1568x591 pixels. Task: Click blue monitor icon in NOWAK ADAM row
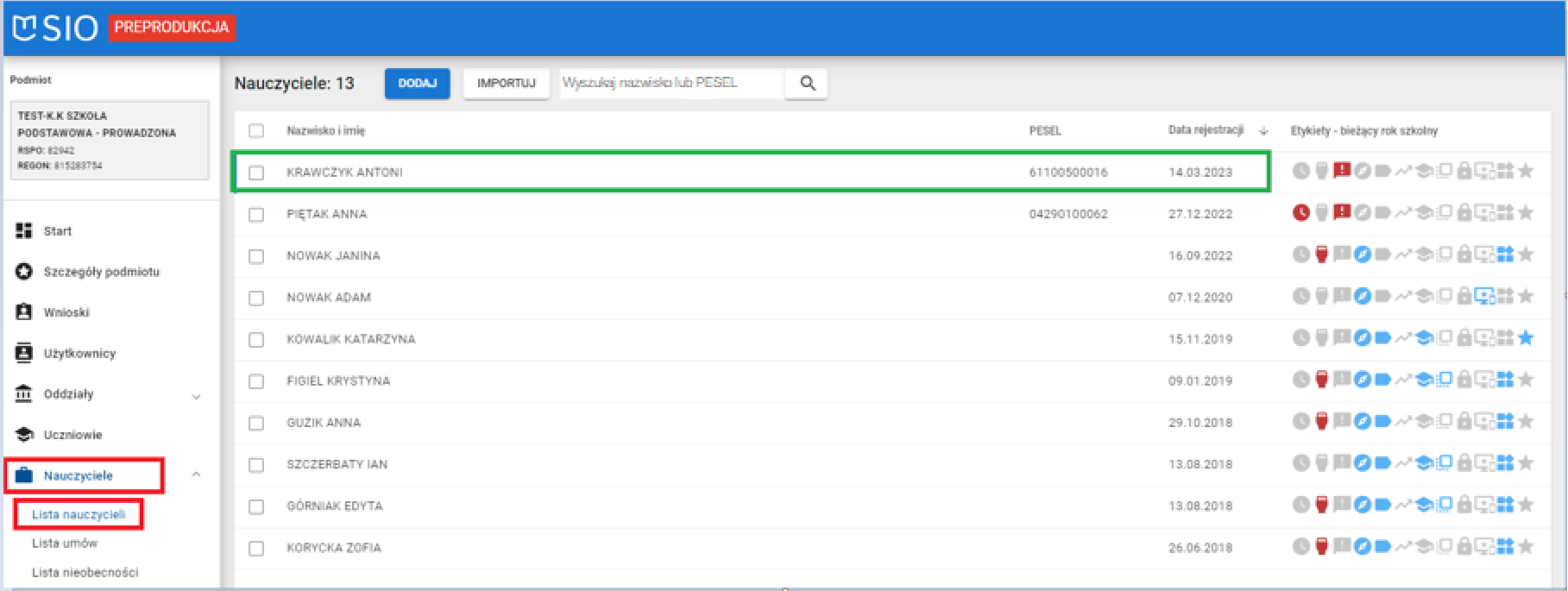[1484, 297]
